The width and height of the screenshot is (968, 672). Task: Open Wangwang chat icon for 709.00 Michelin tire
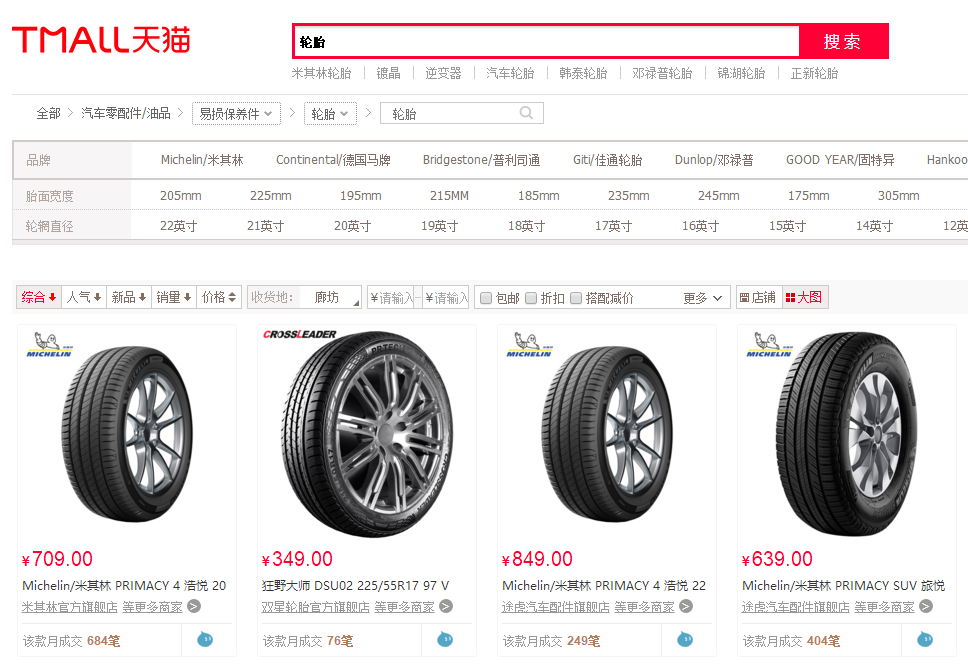click(205, 639)
